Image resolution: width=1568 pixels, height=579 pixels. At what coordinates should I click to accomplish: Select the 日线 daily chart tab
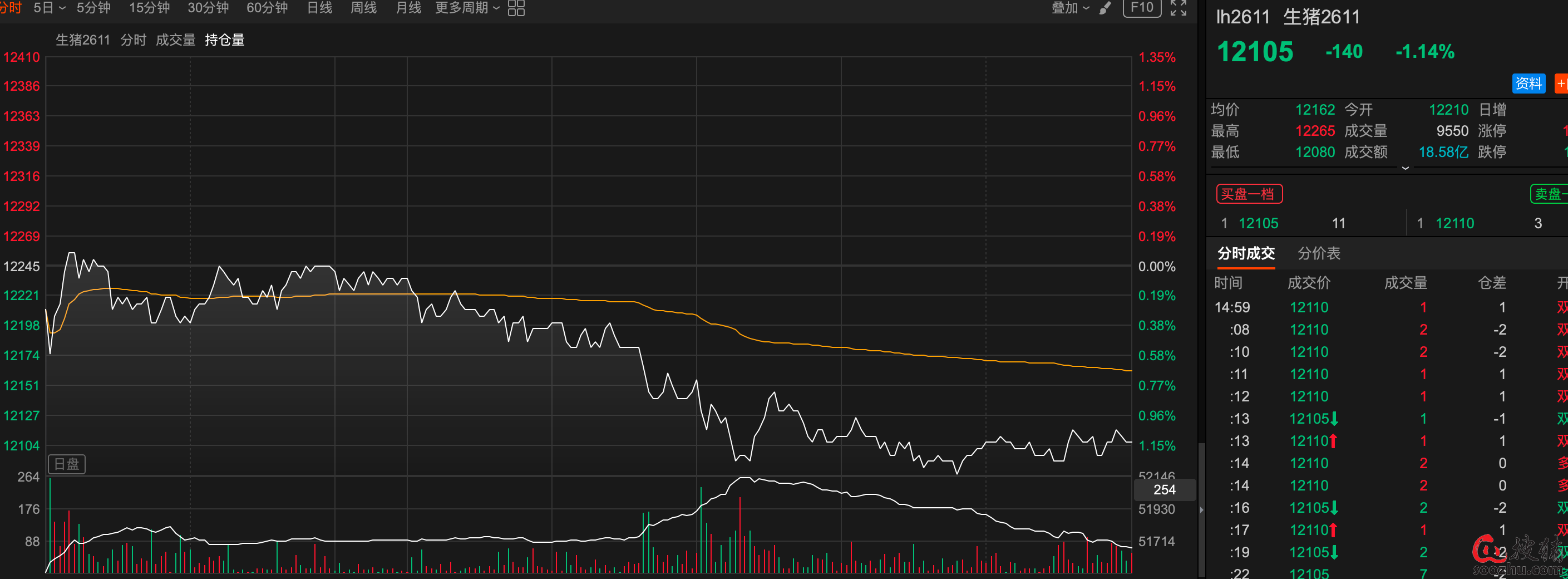319,8
